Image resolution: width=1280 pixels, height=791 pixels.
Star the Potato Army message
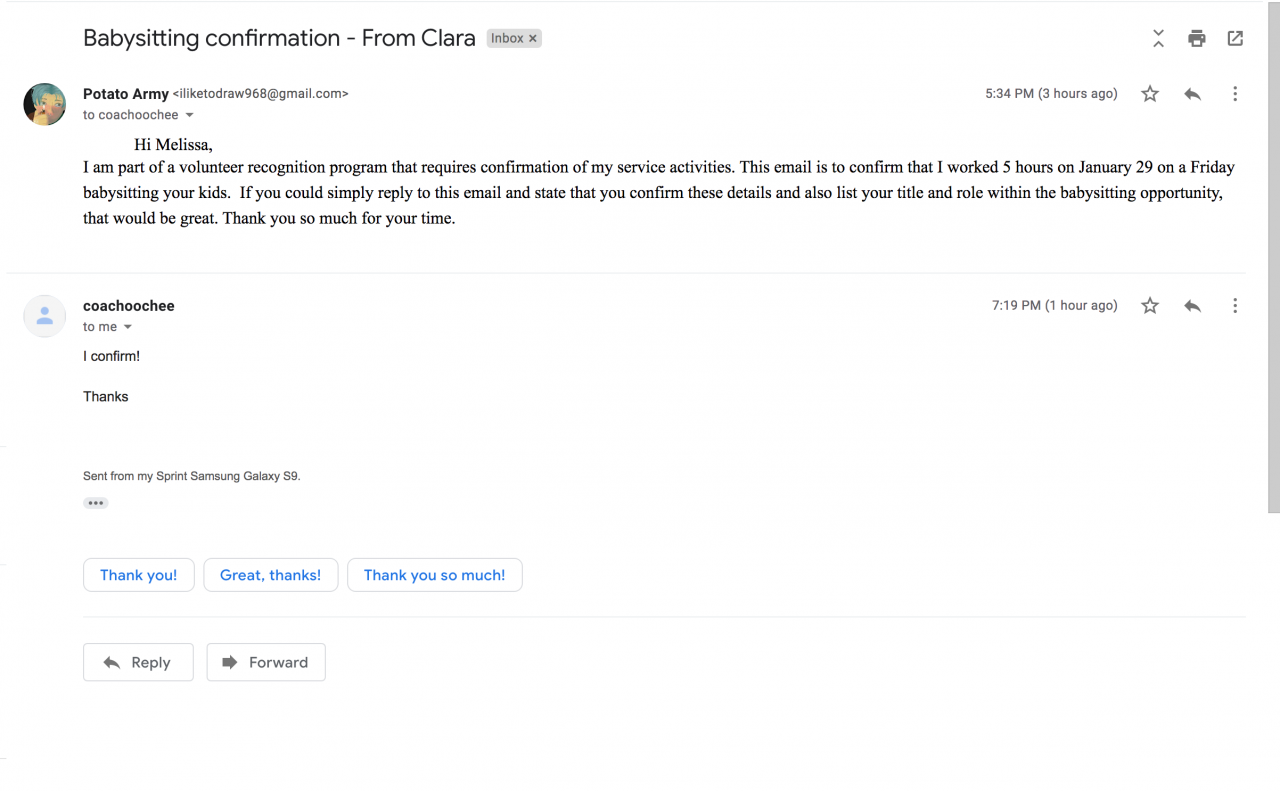click(x=1150, y=94)
